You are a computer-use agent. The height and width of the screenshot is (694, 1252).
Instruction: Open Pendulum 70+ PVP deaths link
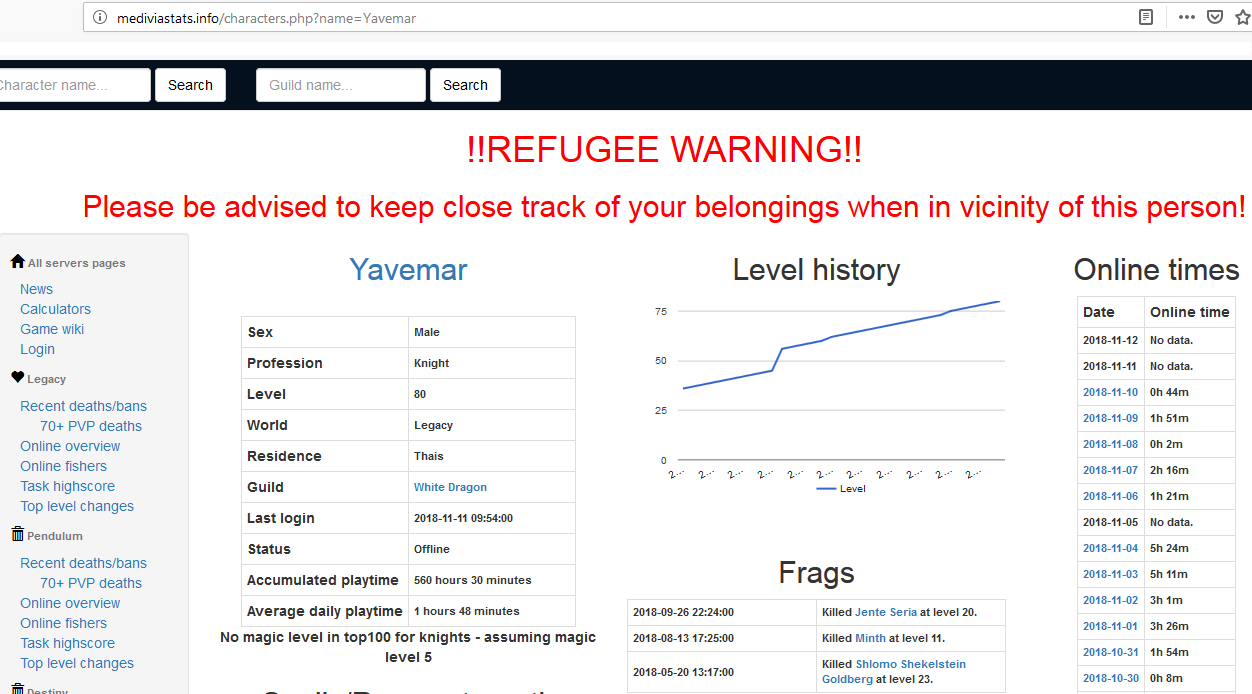[91, 583]
